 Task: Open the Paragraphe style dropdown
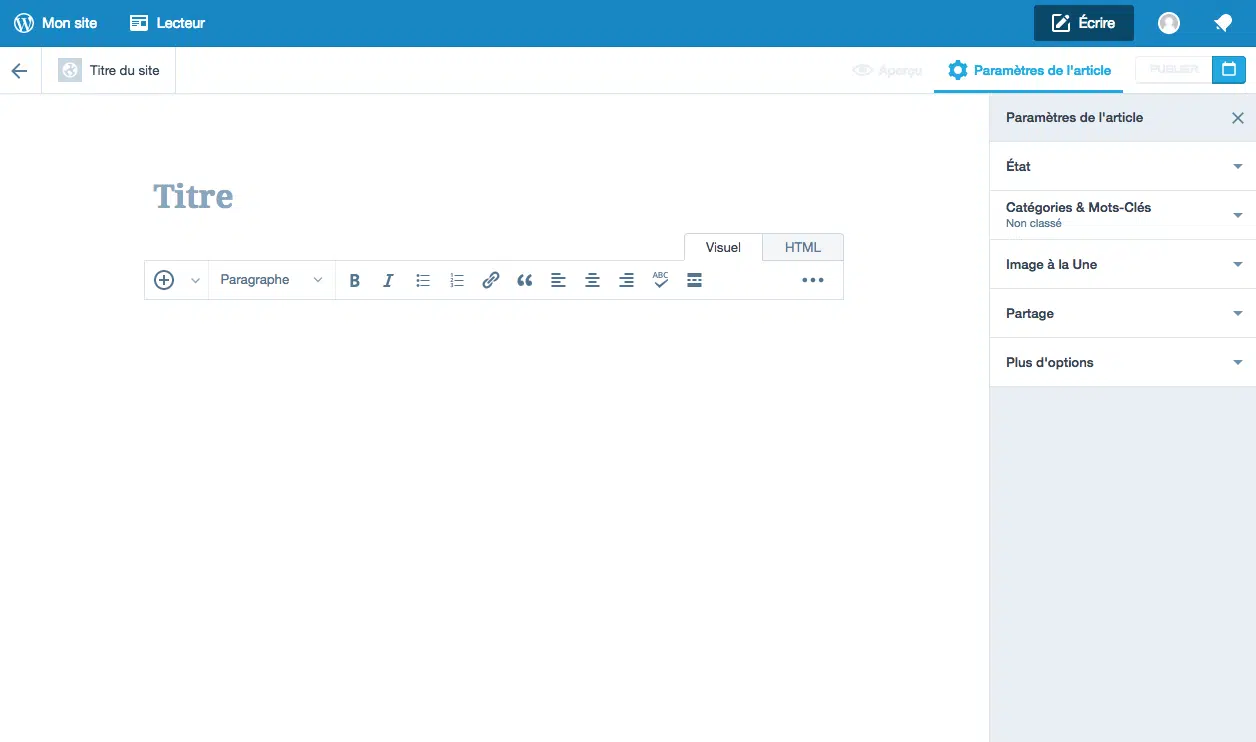point(271,280)
